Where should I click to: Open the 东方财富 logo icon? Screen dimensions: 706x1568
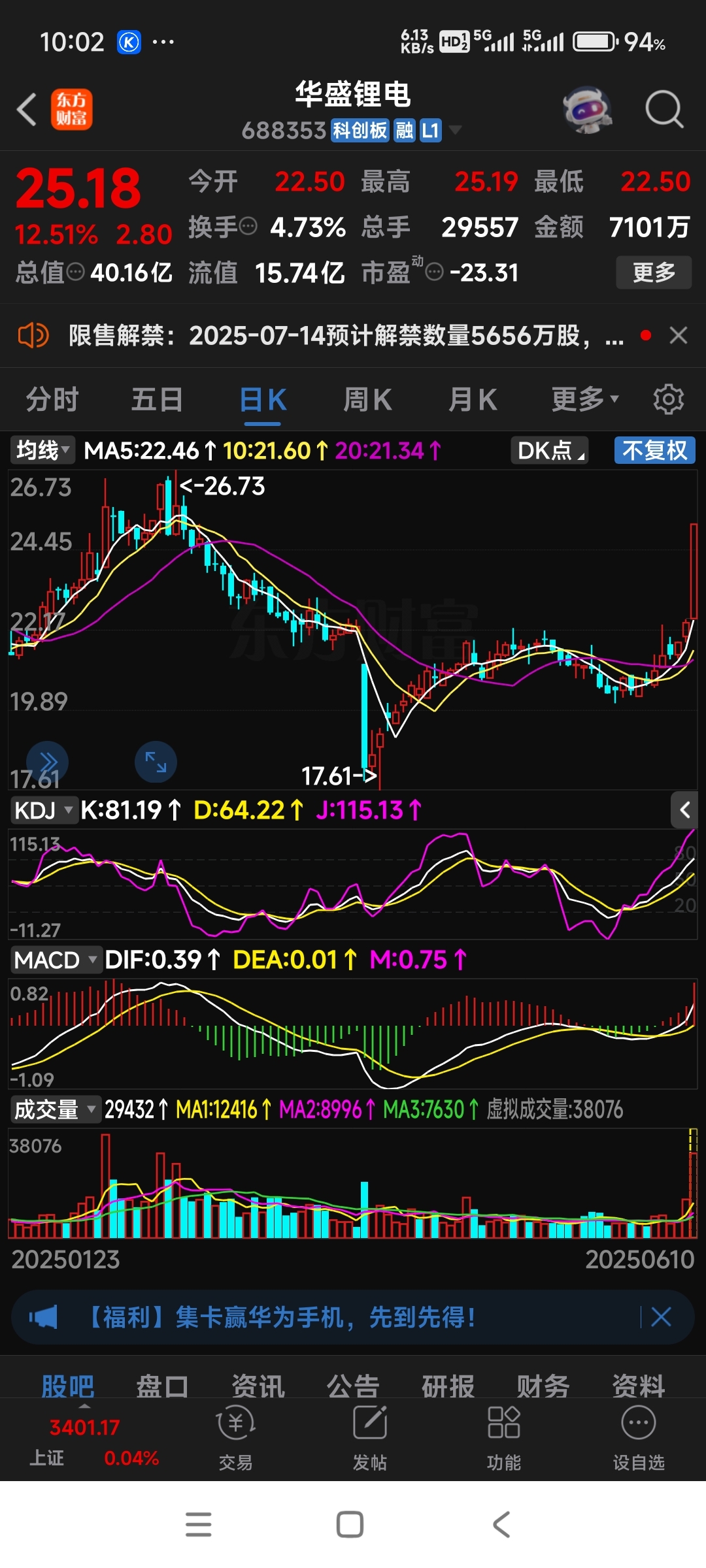coord(71,109)
